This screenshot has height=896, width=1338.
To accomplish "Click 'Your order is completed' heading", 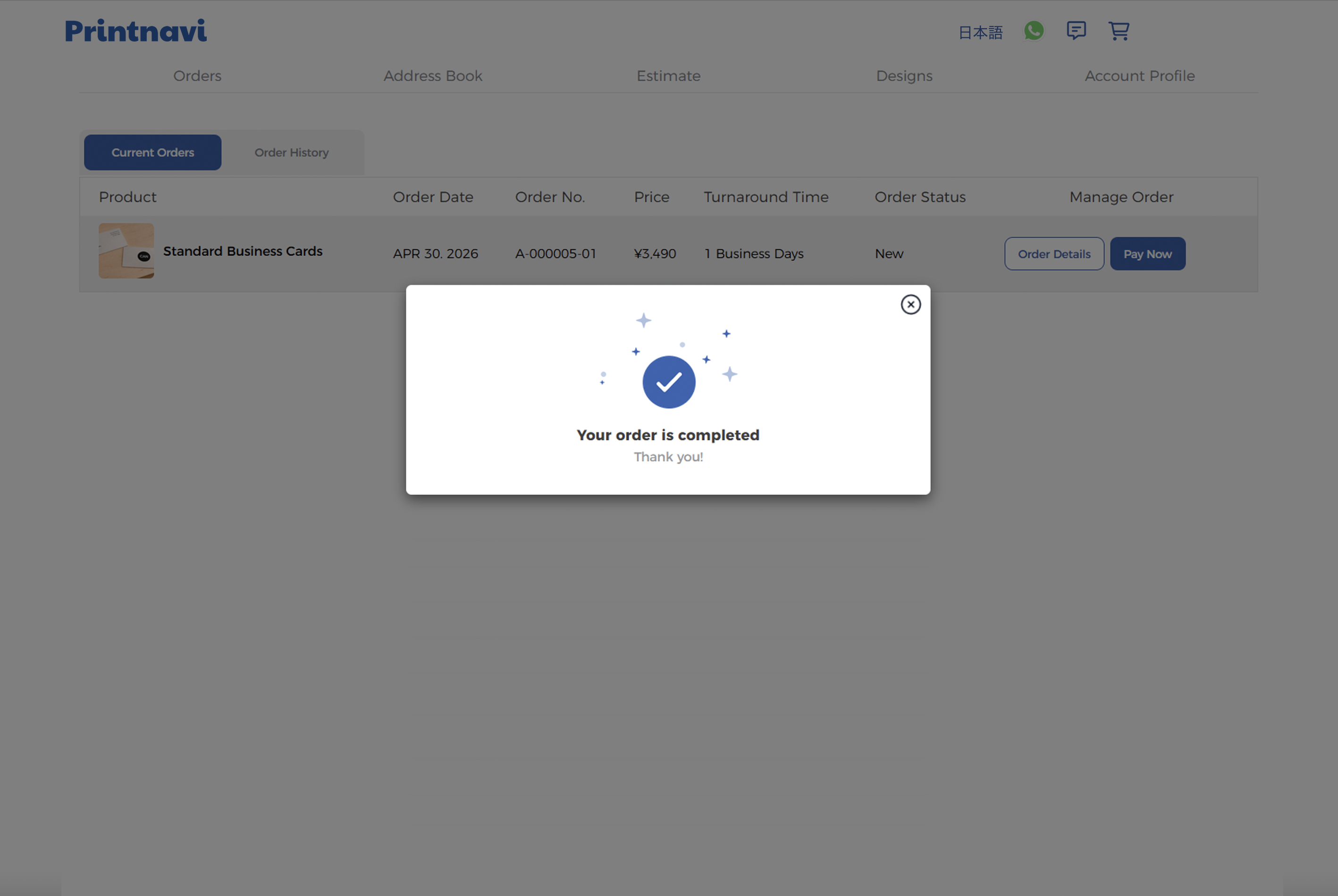I will 668,435.
